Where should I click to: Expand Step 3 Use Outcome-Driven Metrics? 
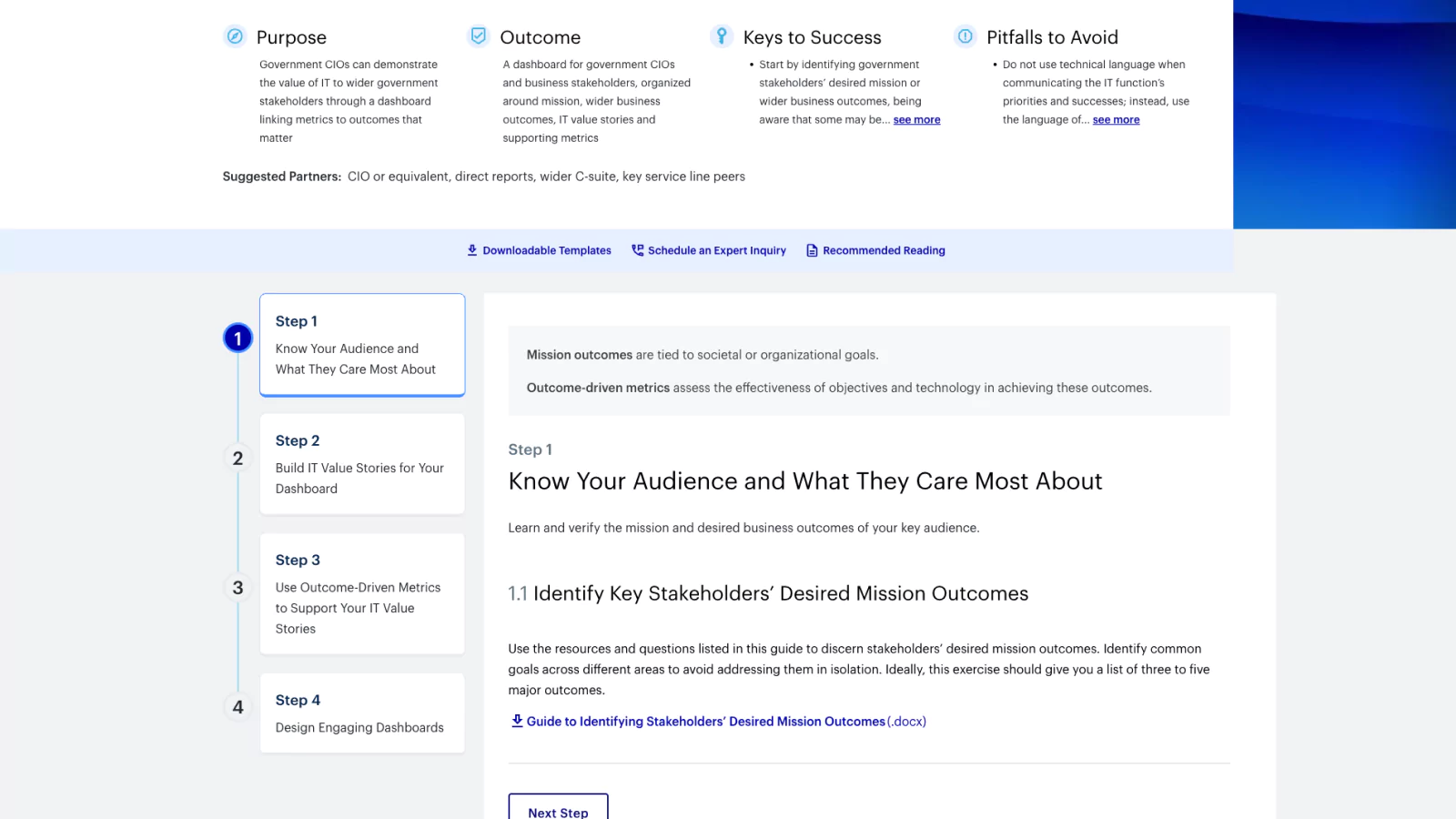[x=361, y=593]
